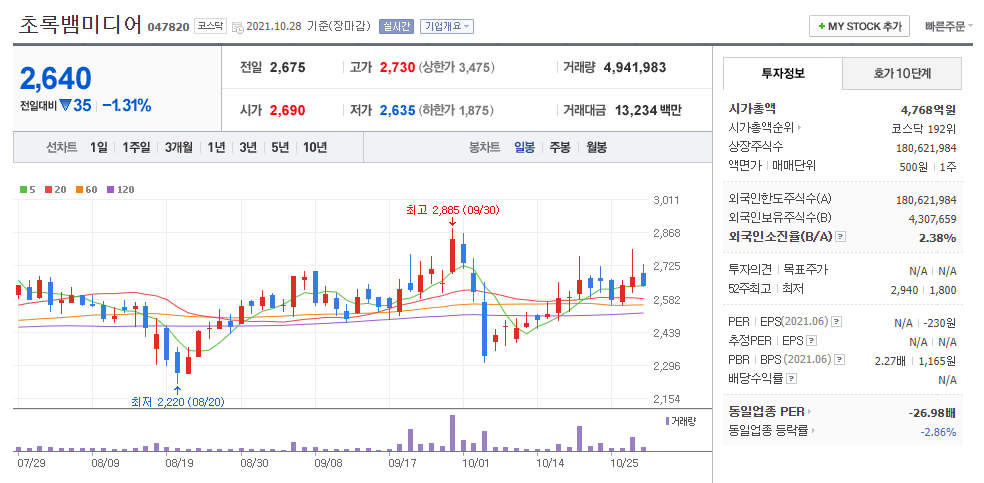Screen dimensions: 984x483
Task: Select the 월봉 monthly candle chart
Action: 597,147
